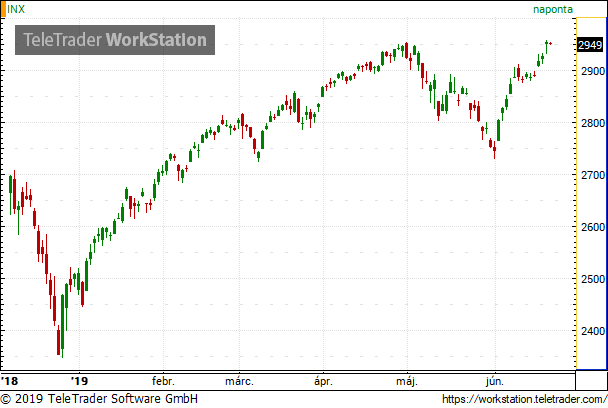This screenshot has width=608, height=408.
Task: Click the '18 year axis label
Action: click(x=10, y=381)
